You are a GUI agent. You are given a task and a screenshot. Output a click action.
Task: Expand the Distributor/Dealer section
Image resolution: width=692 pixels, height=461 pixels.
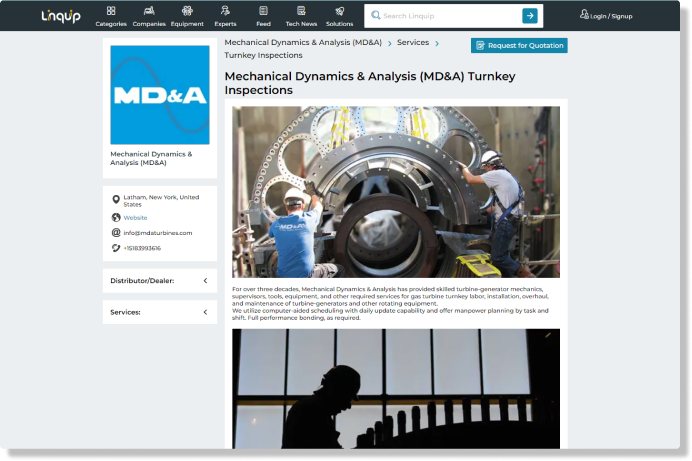click(160, 281)
